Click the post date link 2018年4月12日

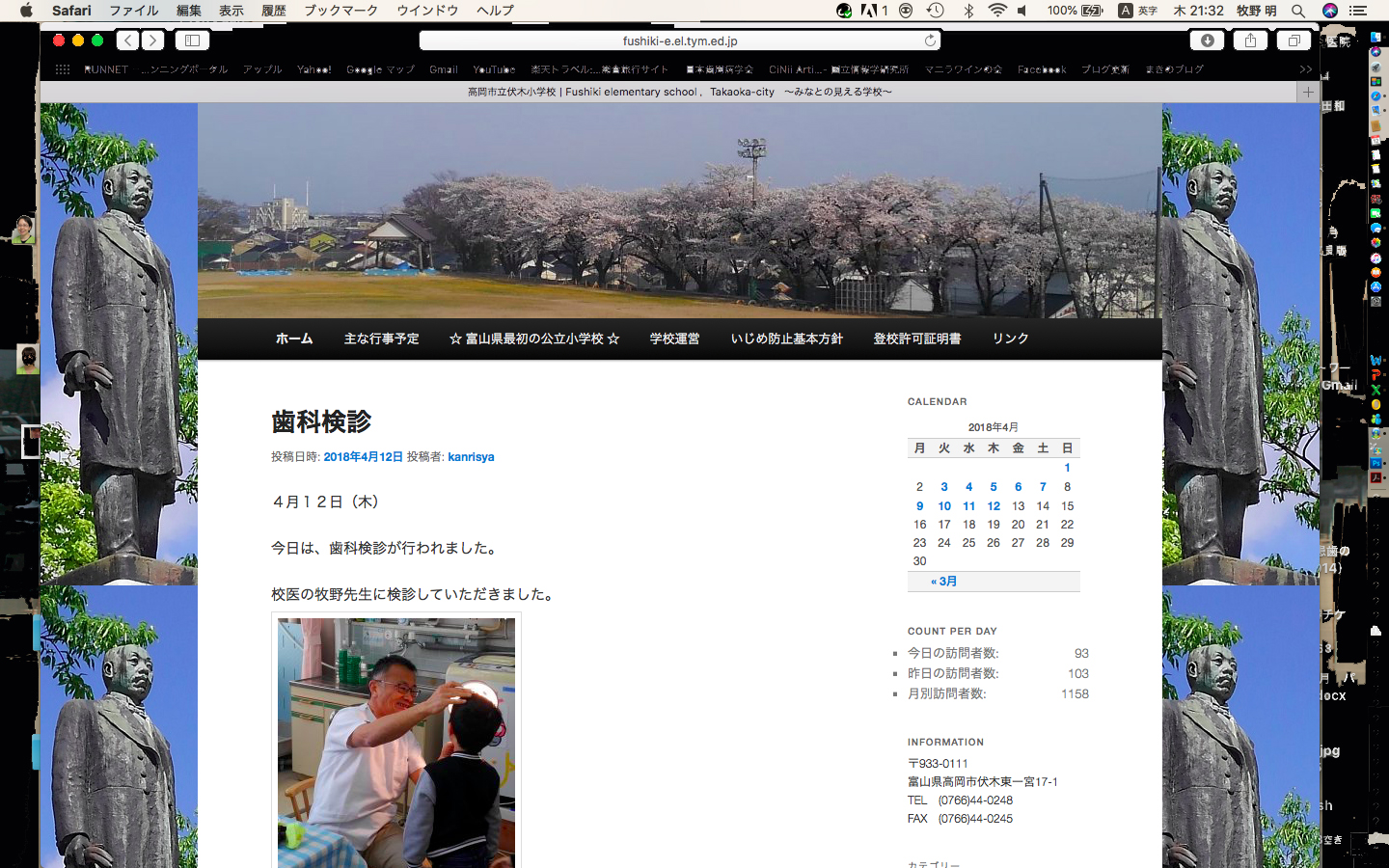point(363,457)
